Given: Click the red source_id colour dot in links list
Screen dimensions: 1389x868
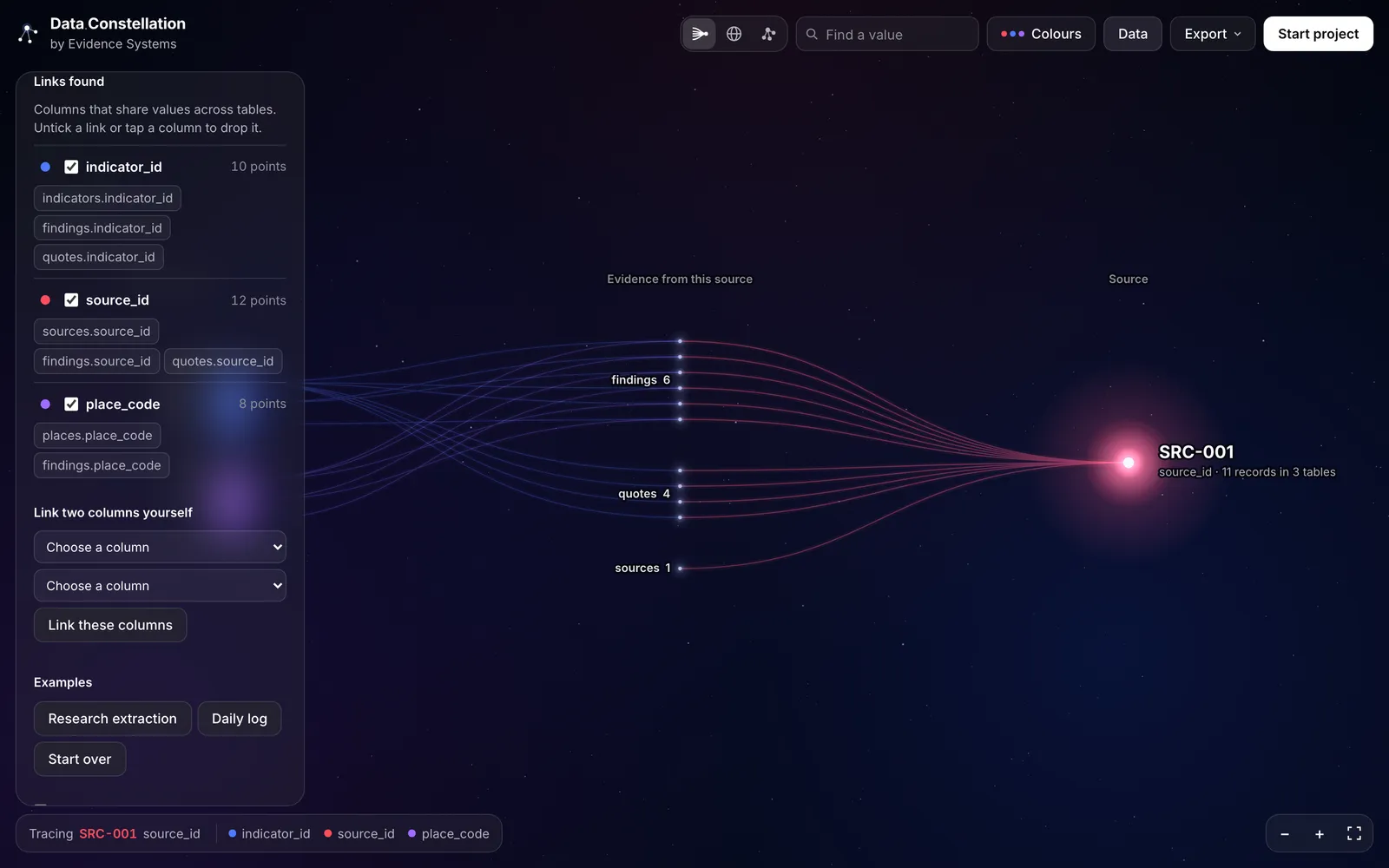Looking at the screenshot, I should (x=45, y=300).
